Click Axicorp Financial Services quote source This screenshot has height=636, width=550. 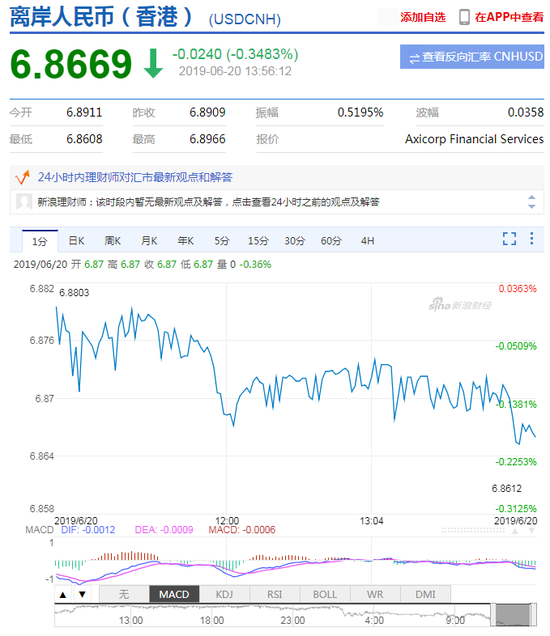(x=474, y=139)
